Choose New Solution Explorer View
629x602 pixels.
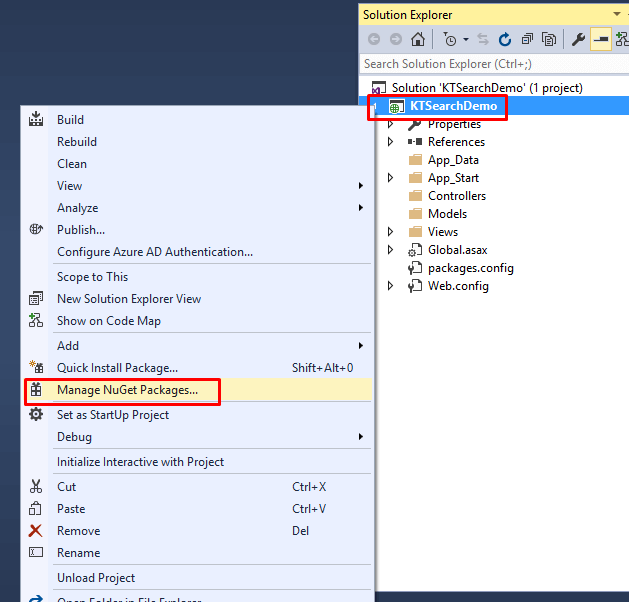pos(197,299)
